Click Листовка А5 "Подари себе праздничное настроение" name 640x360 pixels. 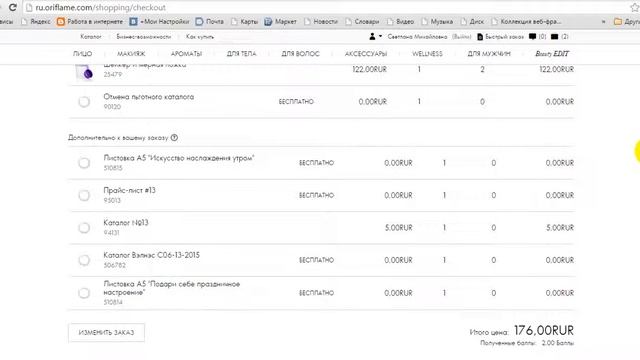point(171,288)
